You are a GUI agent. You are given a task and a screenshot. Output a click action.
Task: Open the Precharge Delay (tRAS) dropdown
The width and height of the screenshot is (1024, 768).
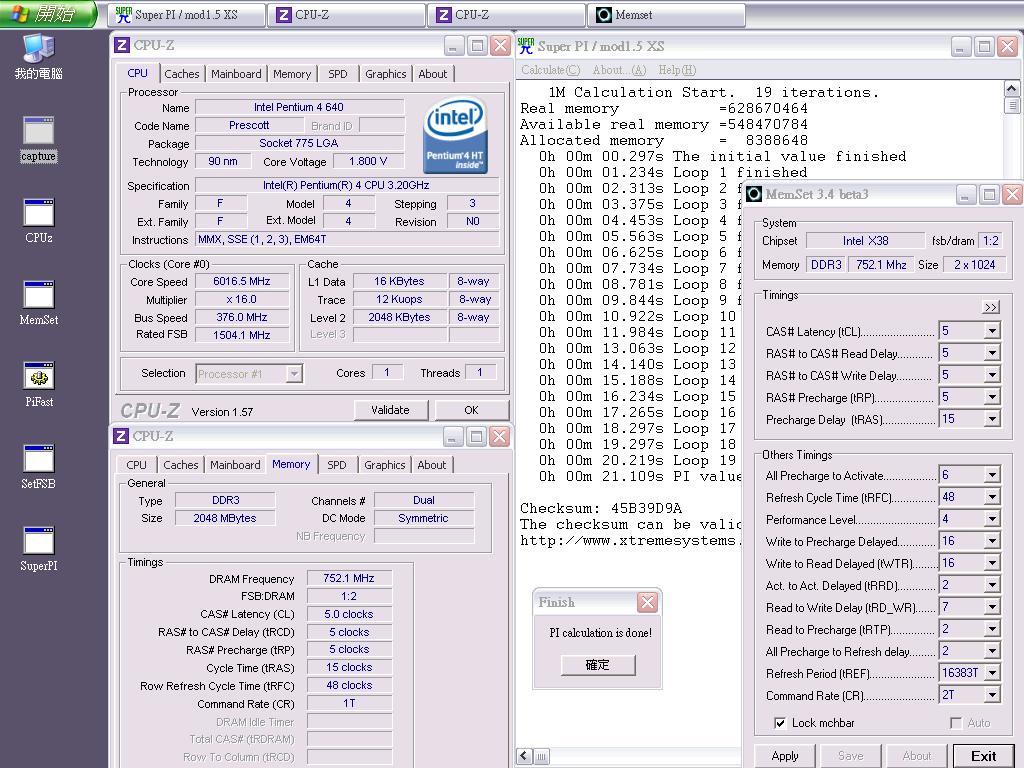pos(992,419)
